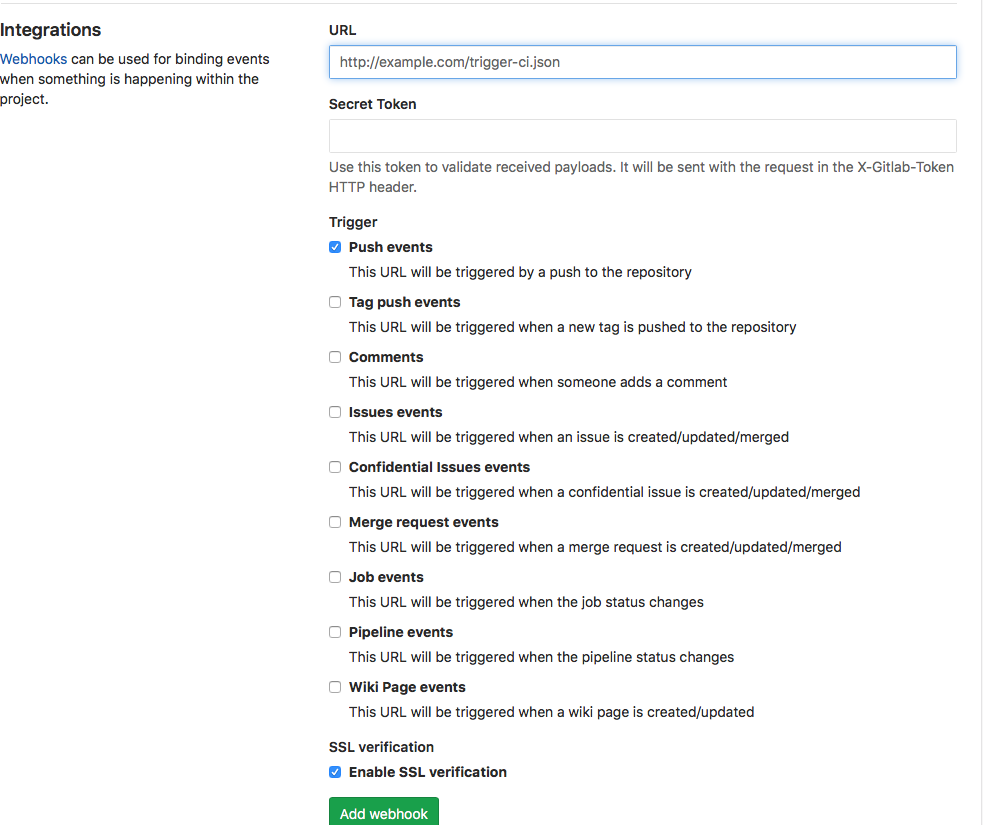Click the 'Pipeline events' label text
983x825 pixels.
pyautogui.click(x=400, y=632)
